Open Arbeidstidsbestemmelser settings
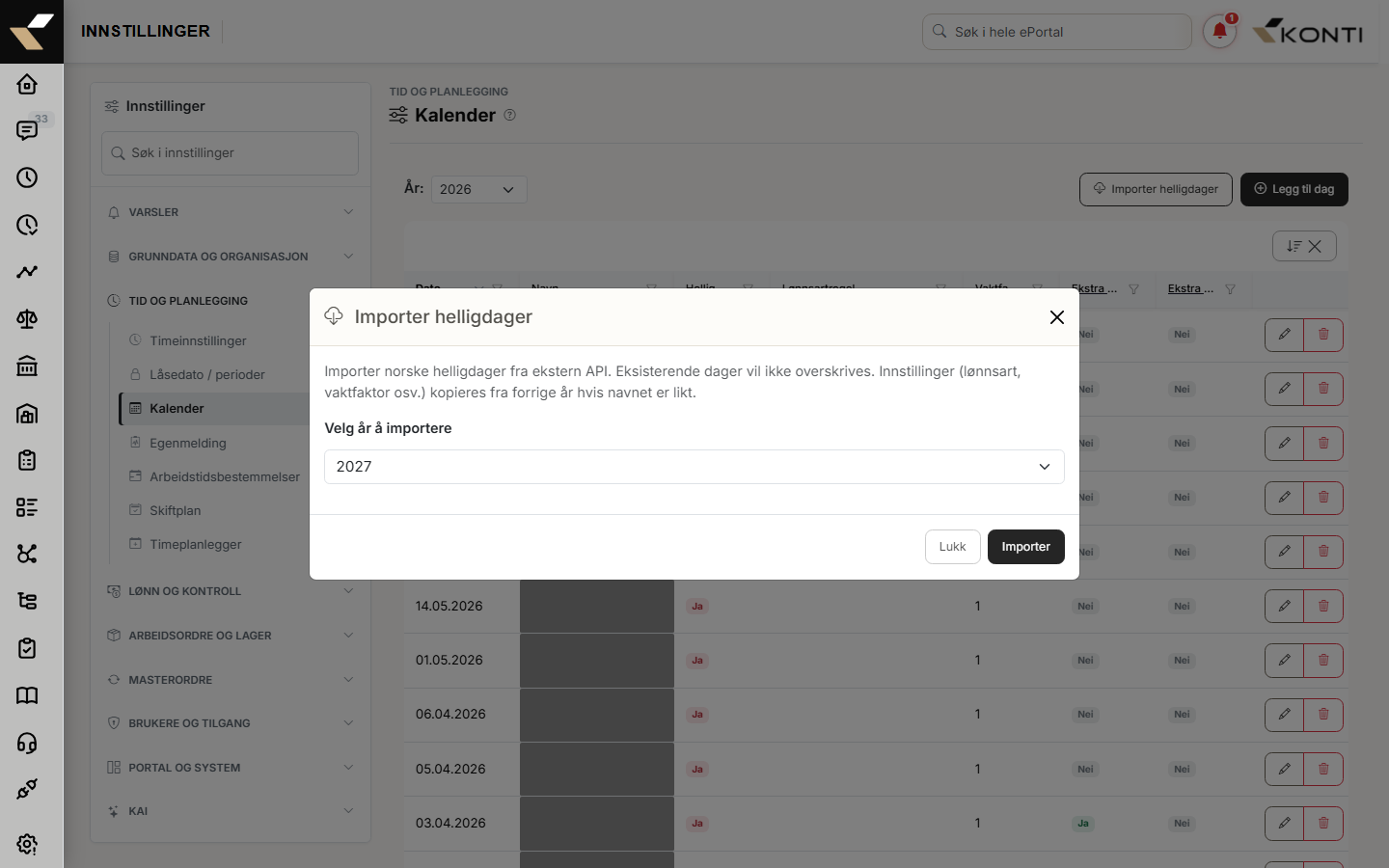 coord(224,476)
